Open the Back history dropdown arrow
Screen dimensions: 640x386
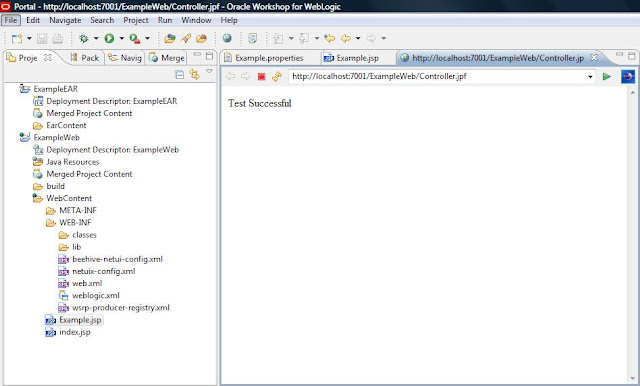pos(358,38)
